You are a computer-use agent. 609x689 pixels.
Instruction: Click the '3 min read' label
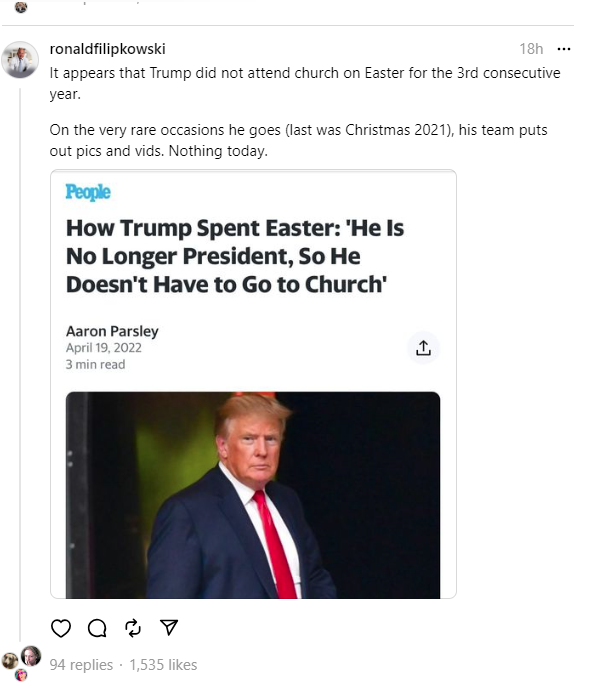pyautogui.click(x=95, y=365)
